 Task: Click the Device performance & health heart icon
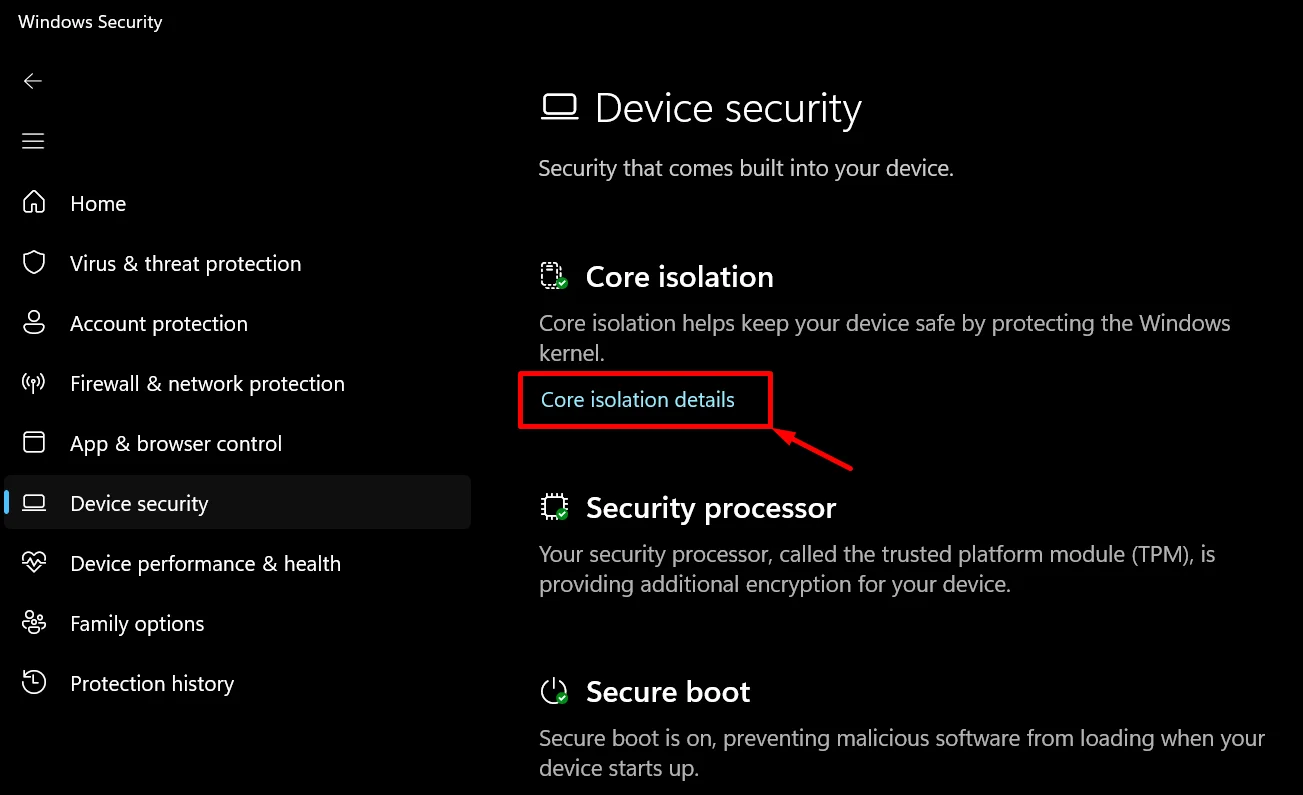tap(33, 563)
